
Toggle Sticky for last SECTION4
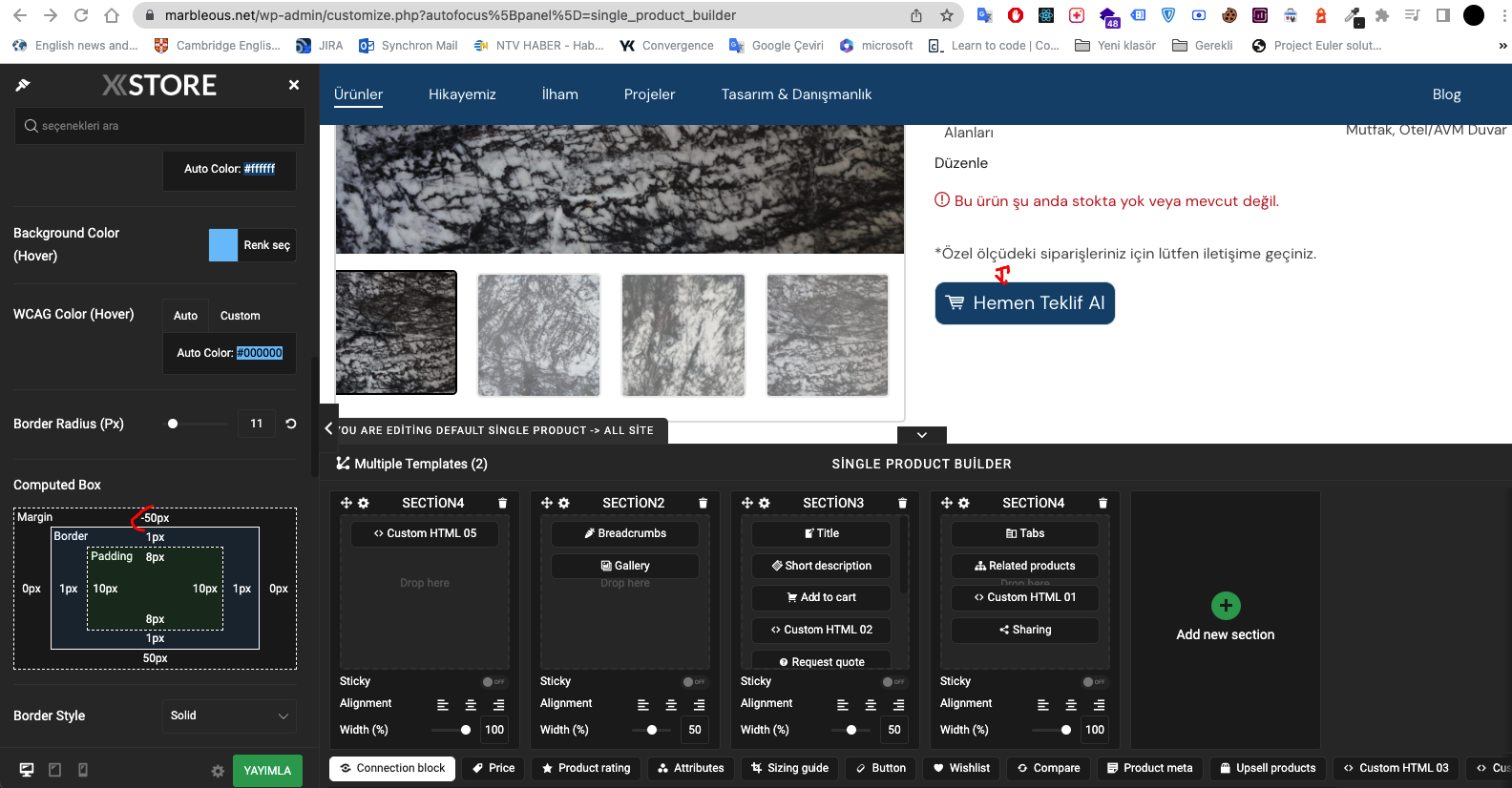(x=1094, y=682)
